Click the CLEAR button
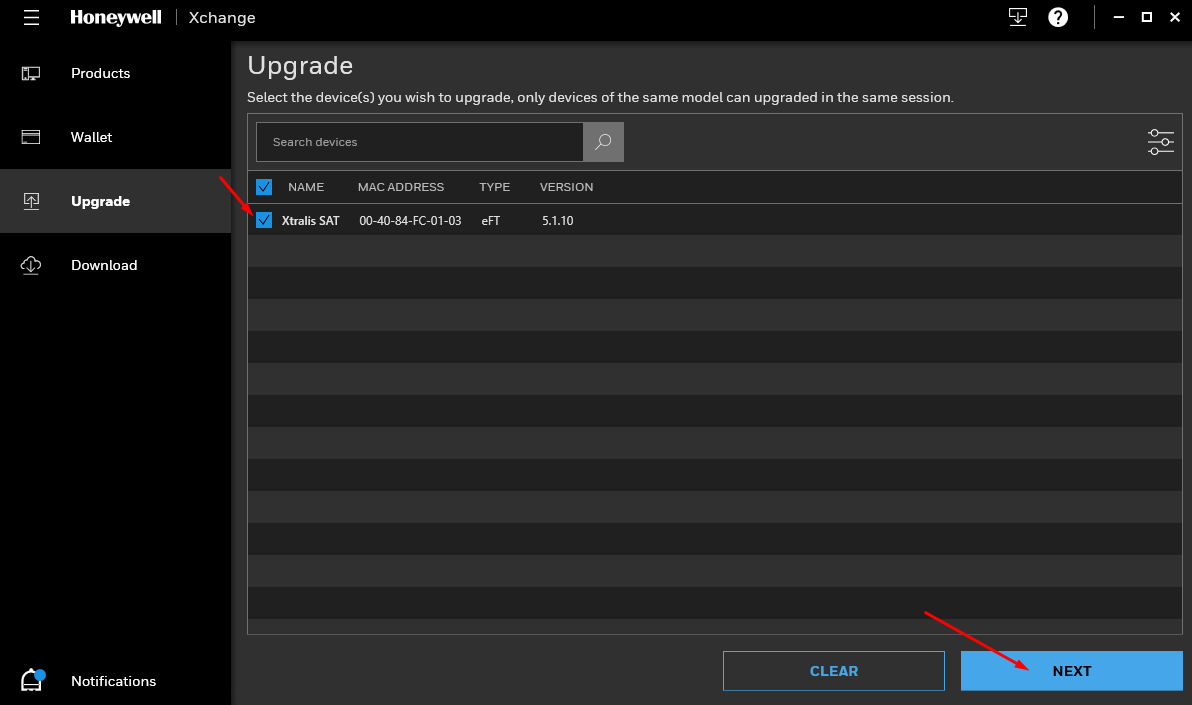The image size is (1192, 705). 834,671
